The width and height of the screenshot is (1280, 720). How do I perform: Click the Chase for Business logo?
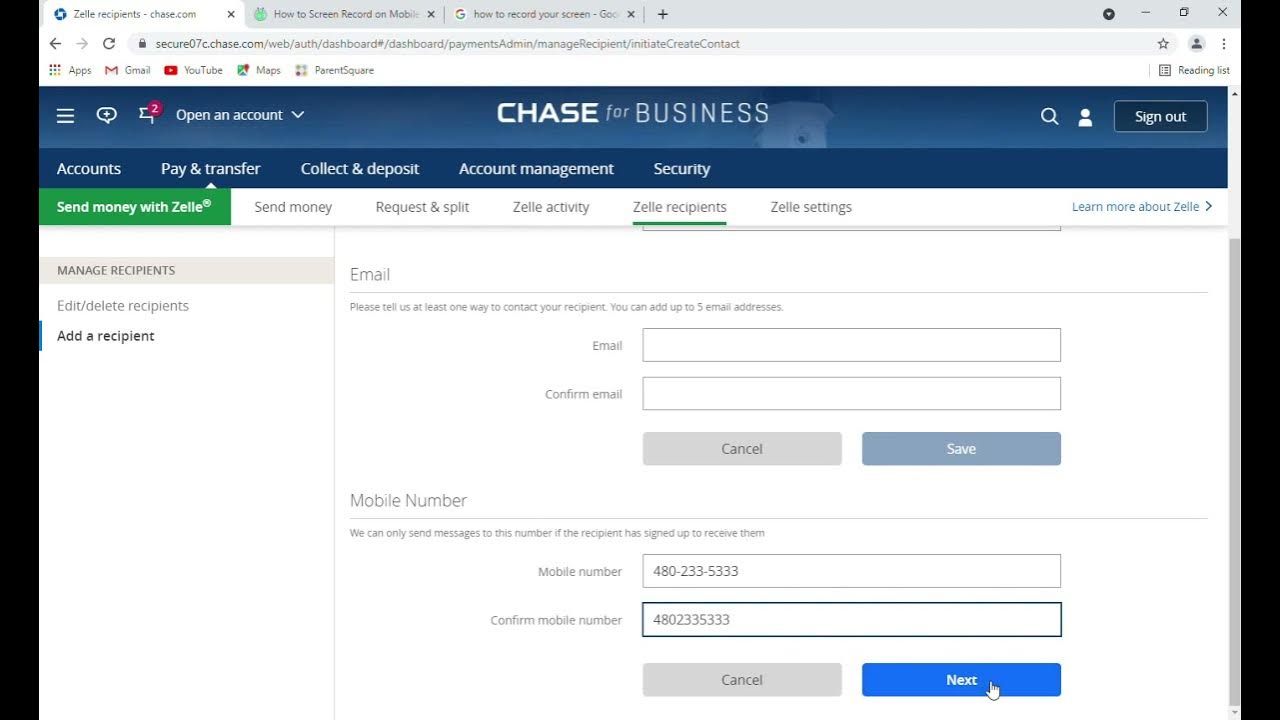pyautogui.click(x=633, y=113)
